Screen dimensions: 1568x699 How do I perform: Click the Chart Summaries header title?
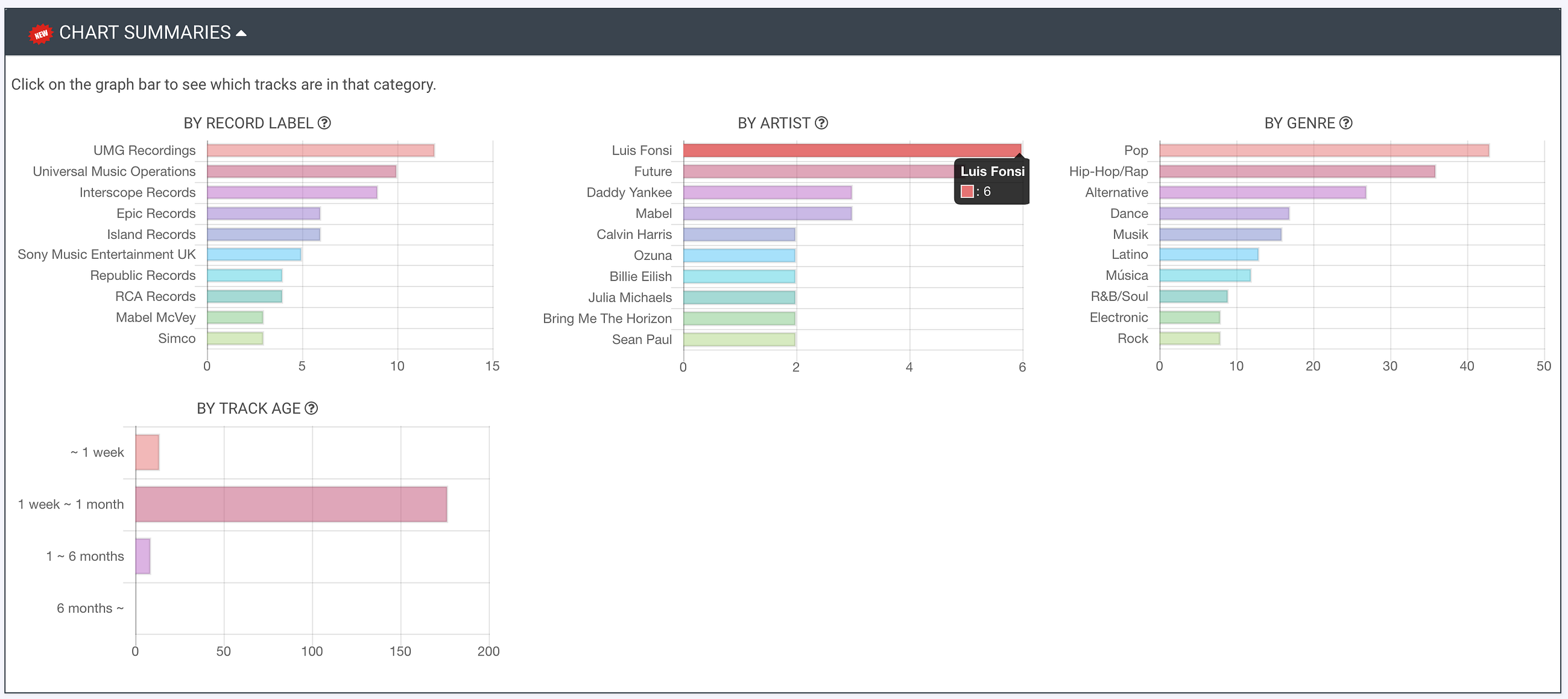pos(145,33)
